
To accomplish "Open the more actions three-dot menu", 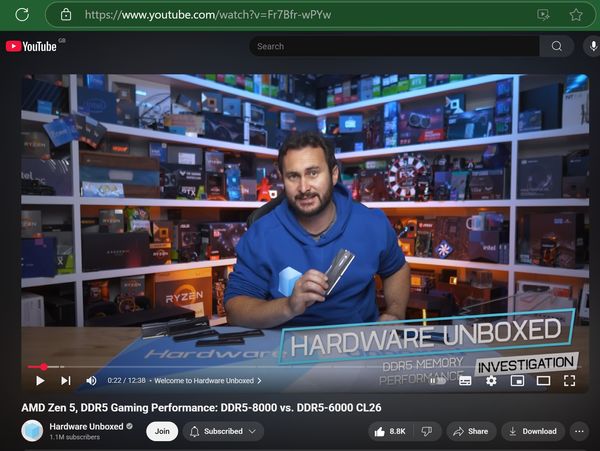I will click(579, 431).
